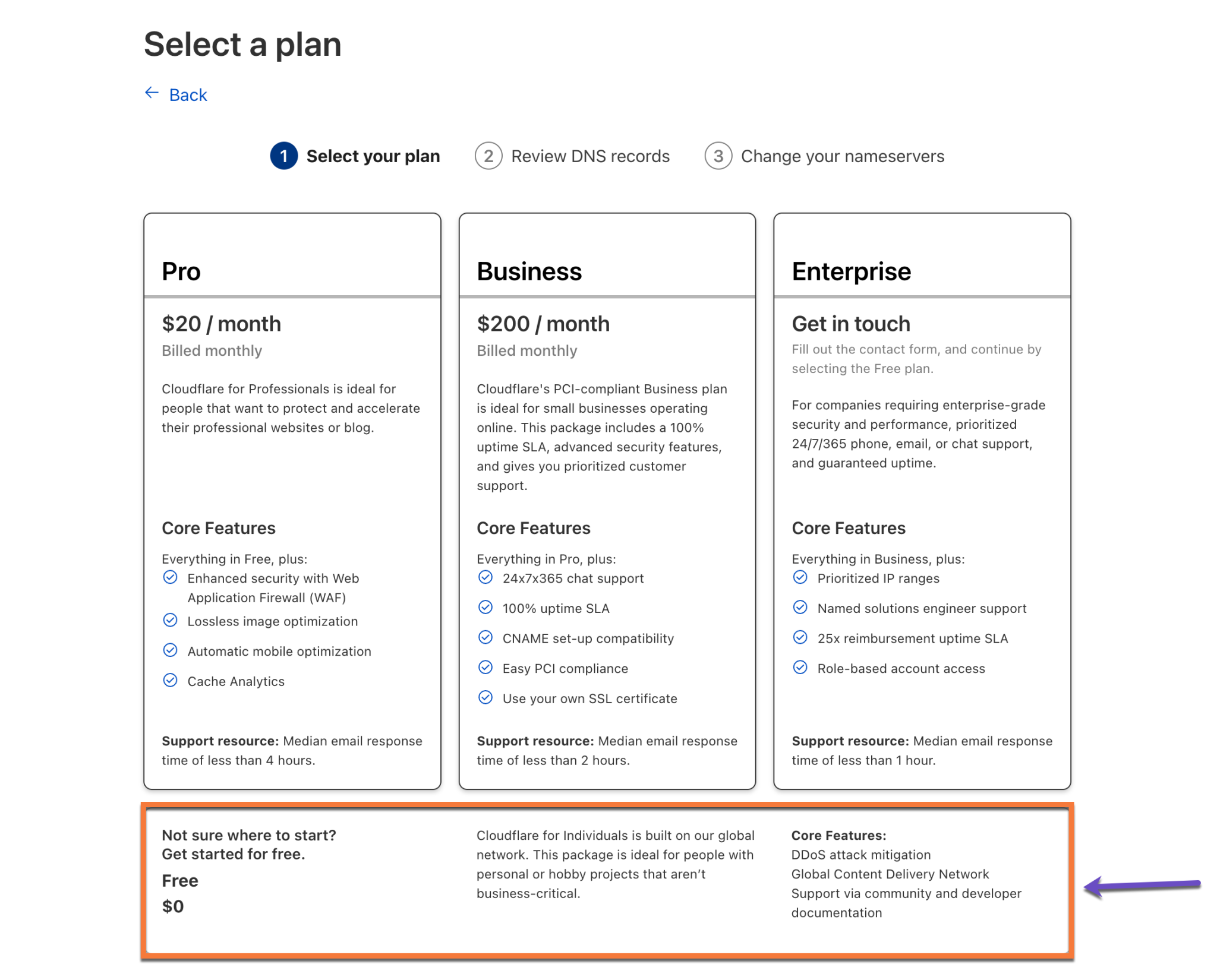Click the checkmark beside Easy PCI compliance
The image size is (1217, 980).
coord(485,668)
